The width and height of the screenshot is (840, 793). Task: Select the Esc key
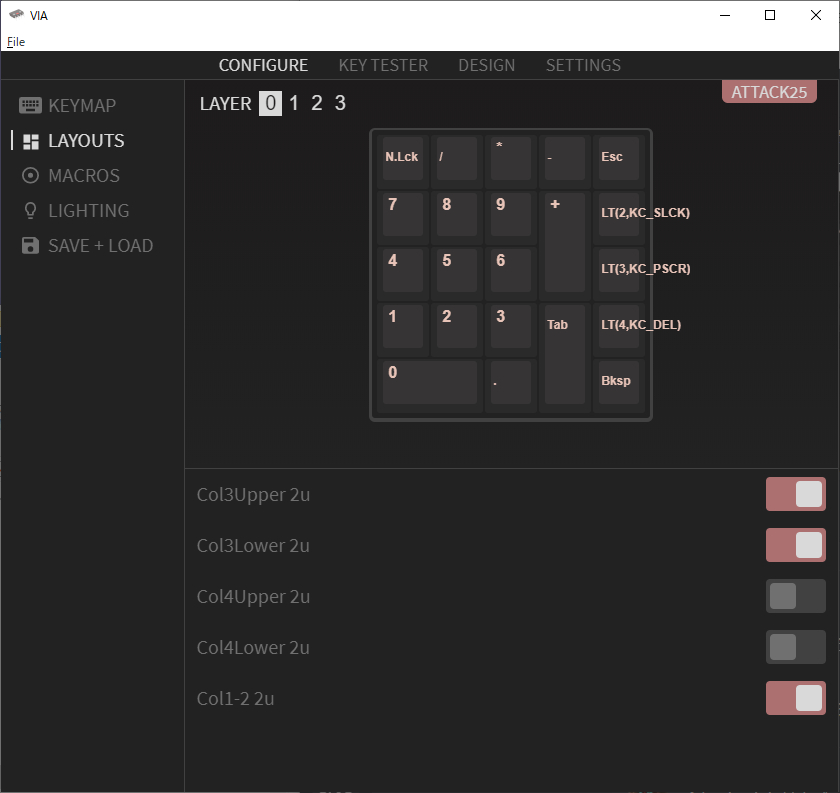619,159
